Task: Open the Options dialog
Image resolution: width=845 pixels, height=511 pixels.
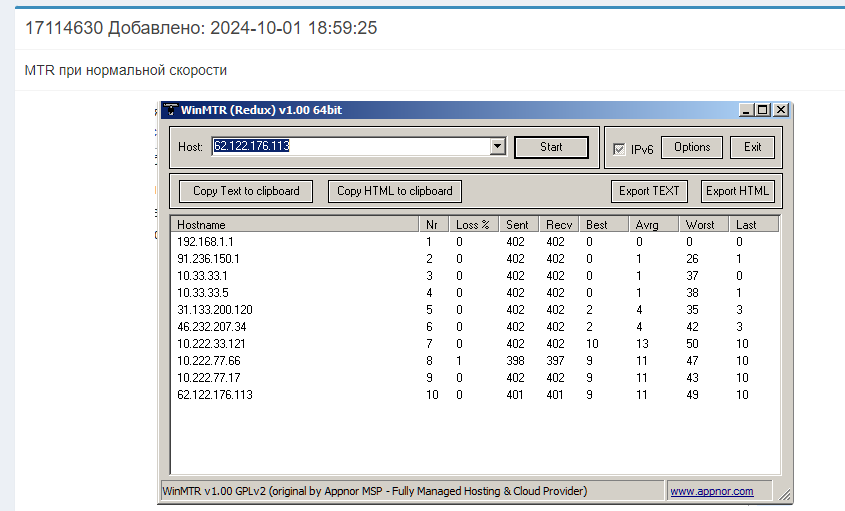Action: (x=692, y=147)
